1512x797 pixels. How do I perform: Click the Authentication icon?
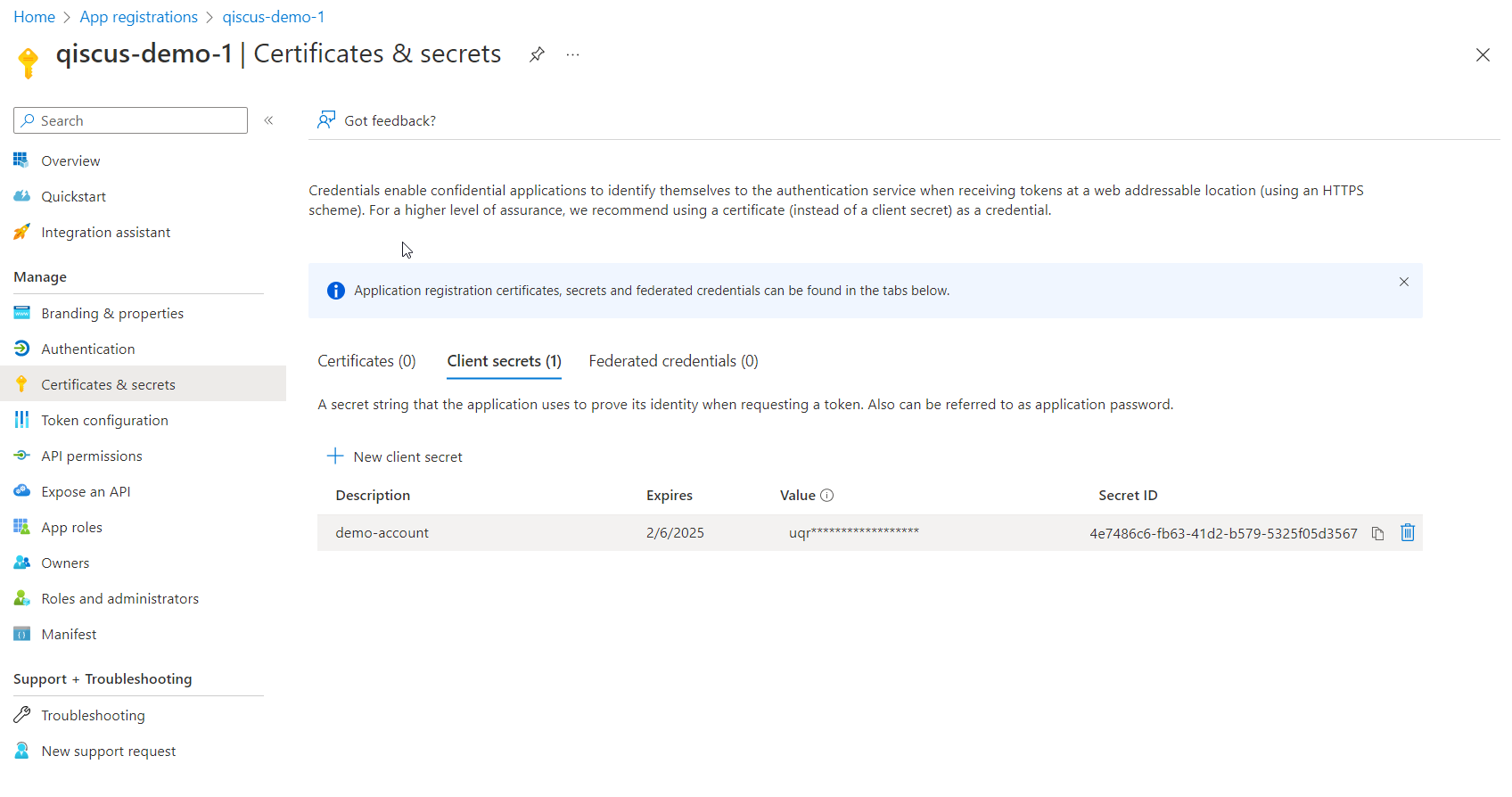pos(21,349)
